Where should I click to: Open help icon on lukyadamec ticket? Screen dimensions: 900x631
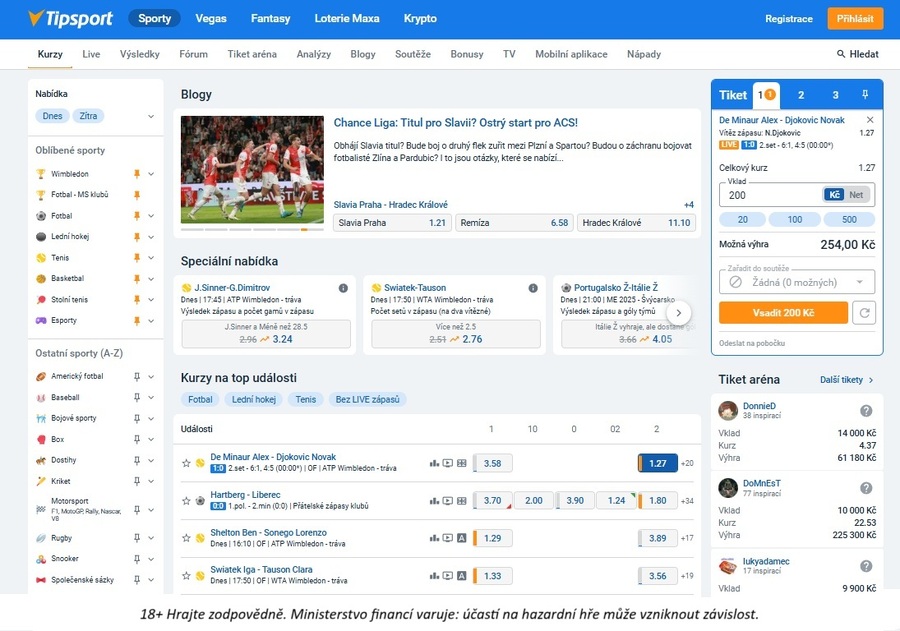point(866,566)
